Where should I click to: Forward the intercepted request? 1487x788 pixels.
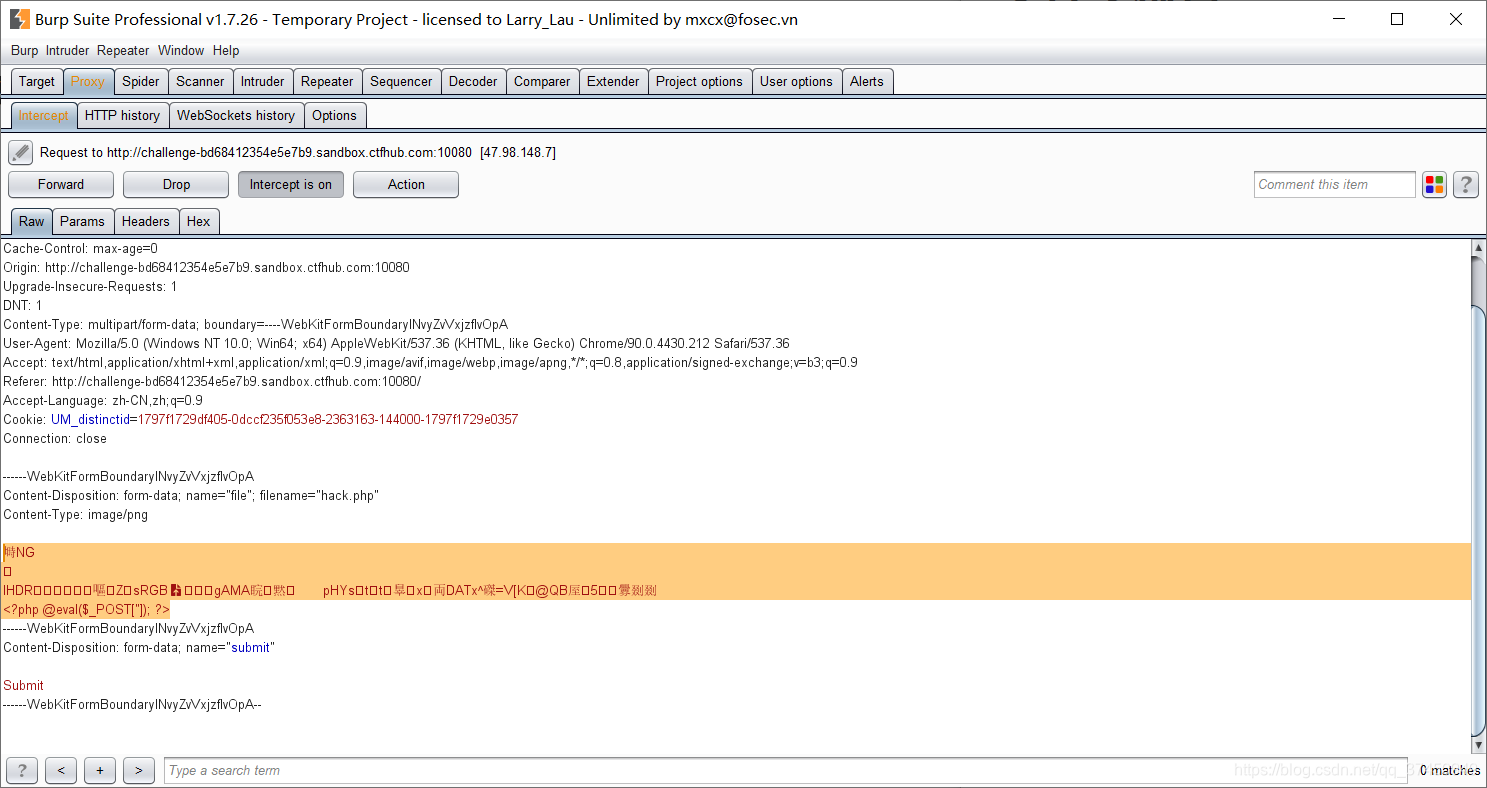(x=61, y=184)
